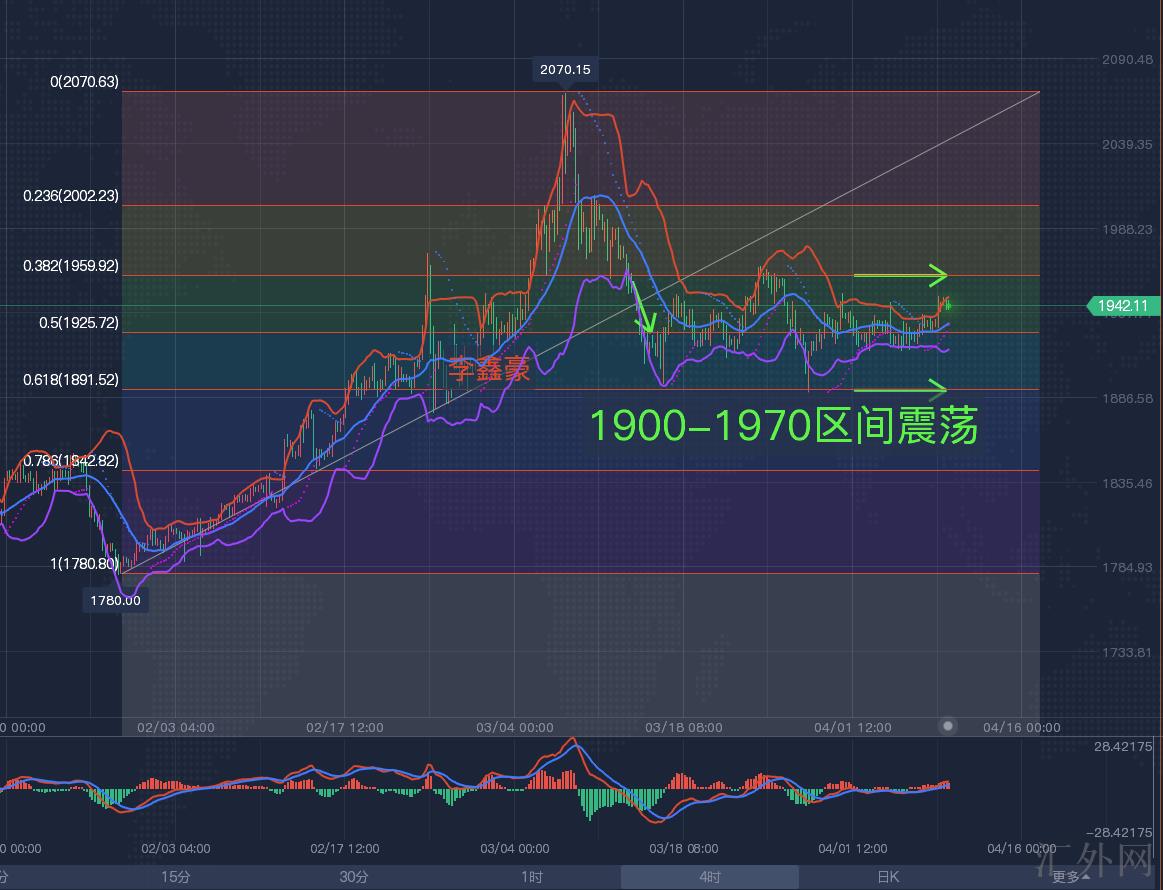This screenshot has width=1163, height=890.
Task: Click the lower green right-pointing arrow annotation
Action: coord(898,389)
